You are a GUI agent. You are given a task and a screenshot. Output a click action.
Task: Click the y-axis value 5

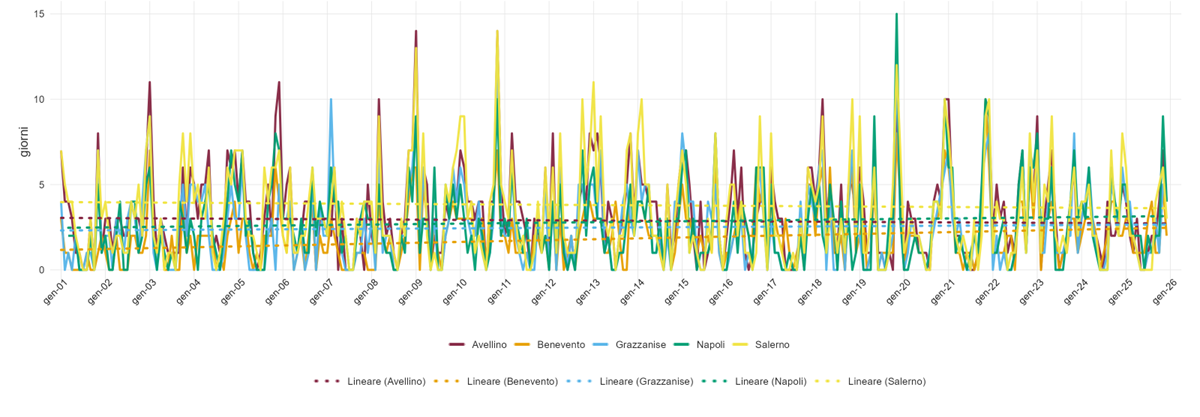[x=41, y=185]
